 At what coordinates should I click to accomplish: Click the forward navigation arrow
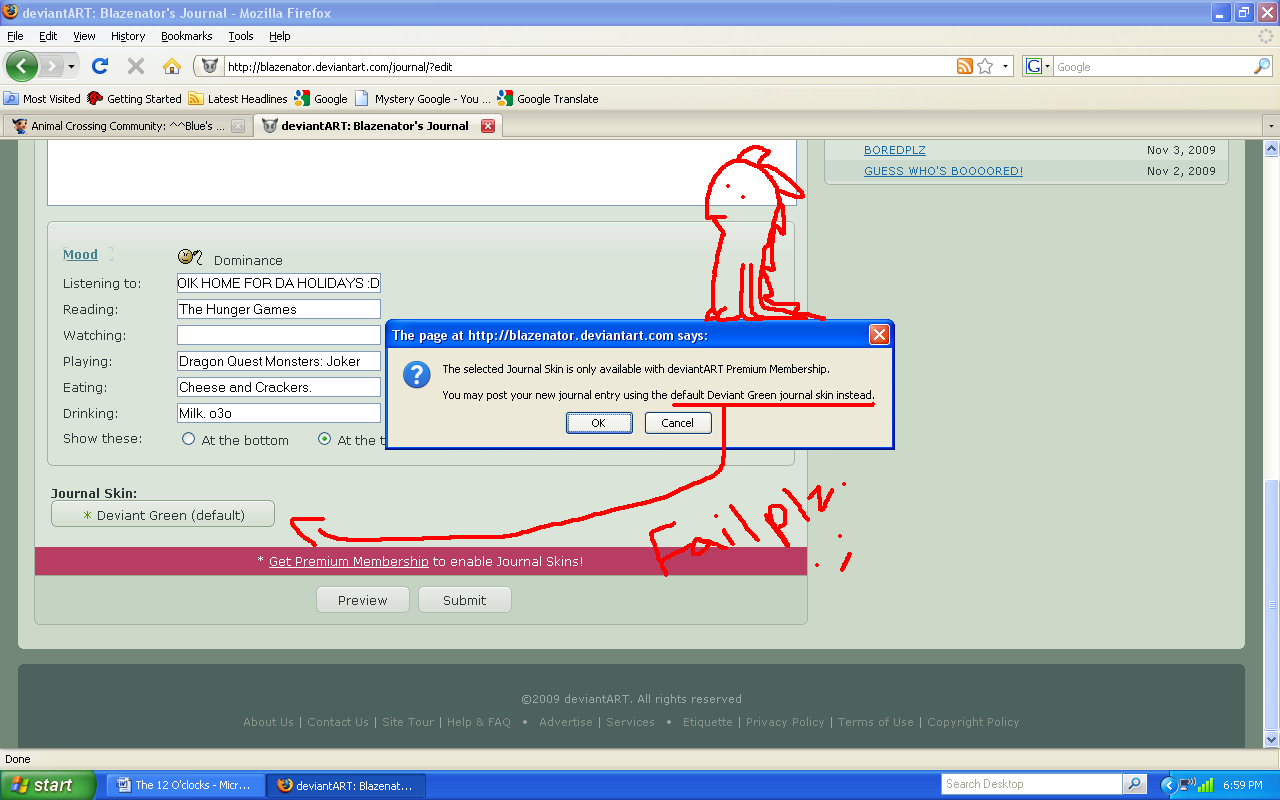(50, 66)
